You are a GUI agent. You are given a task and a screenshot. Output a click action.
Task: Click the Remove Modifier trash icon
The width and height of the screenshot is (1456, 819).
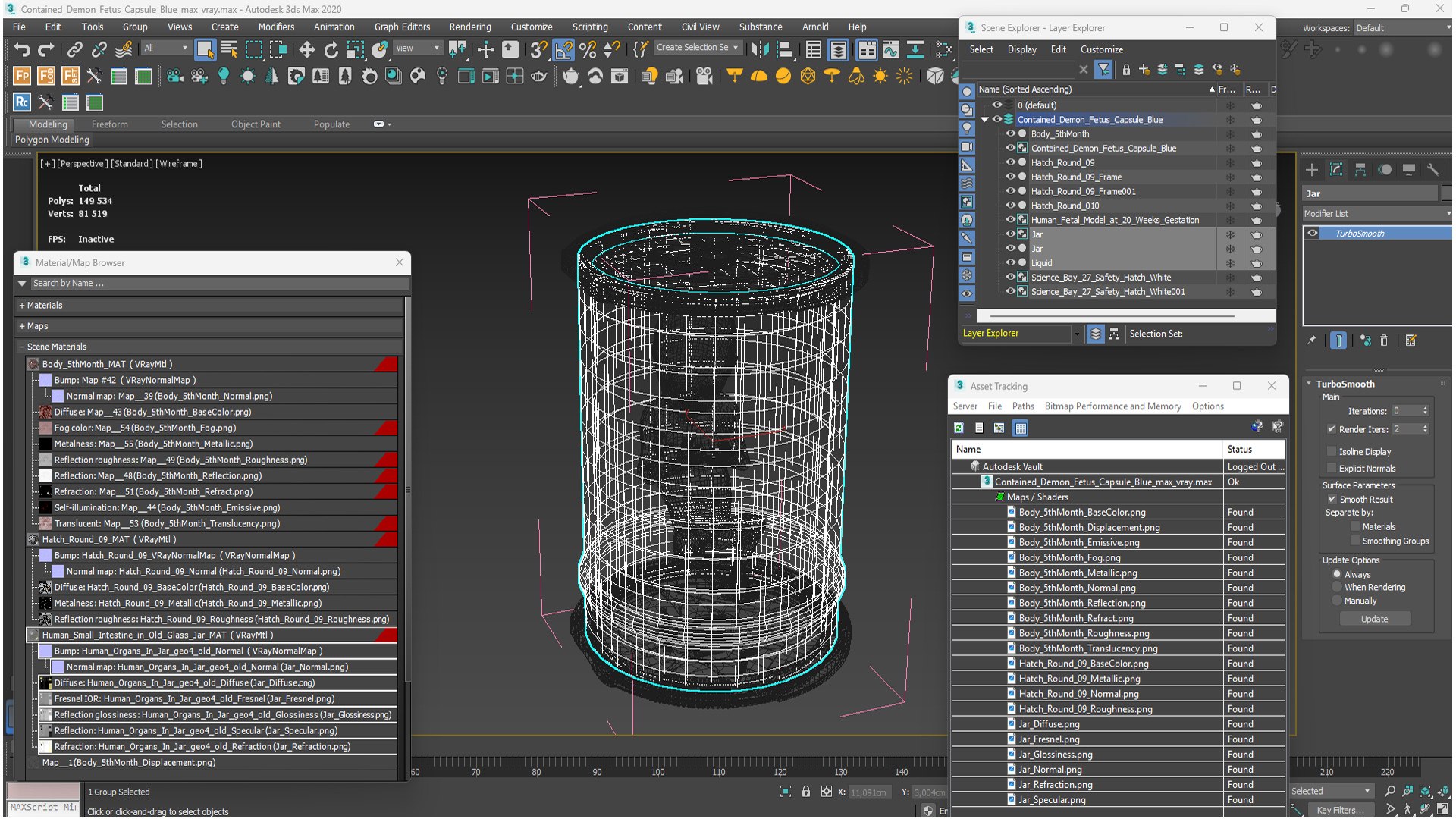click(1384, 340)
